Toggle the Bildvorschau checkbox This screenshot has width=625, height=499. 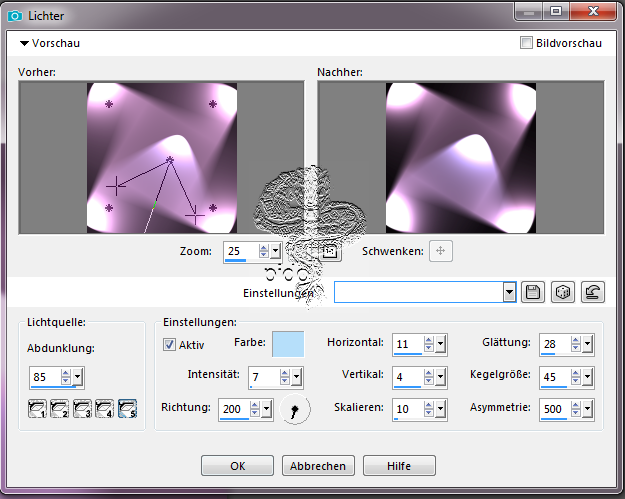click(x=526, y=44)
